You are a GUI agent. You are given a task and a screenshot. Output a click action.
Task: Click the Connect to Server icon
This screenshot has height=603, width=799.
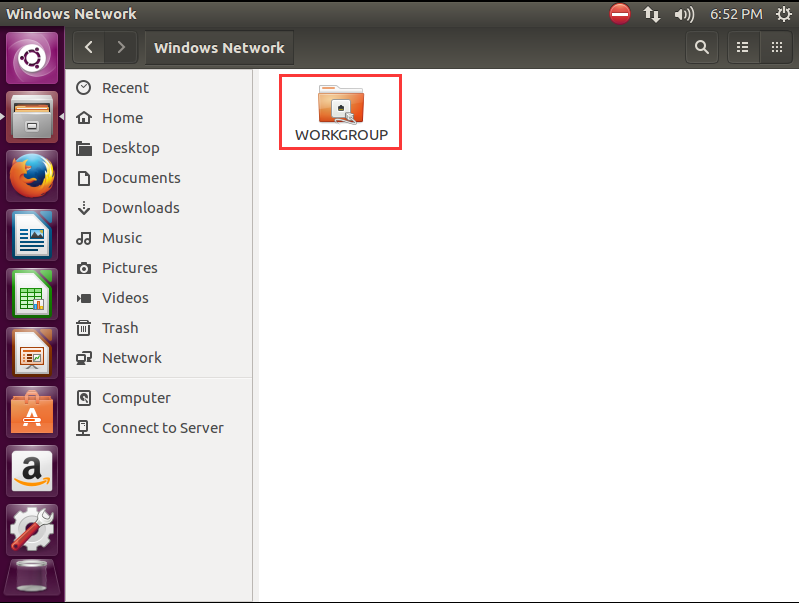[x=83, y=428]
